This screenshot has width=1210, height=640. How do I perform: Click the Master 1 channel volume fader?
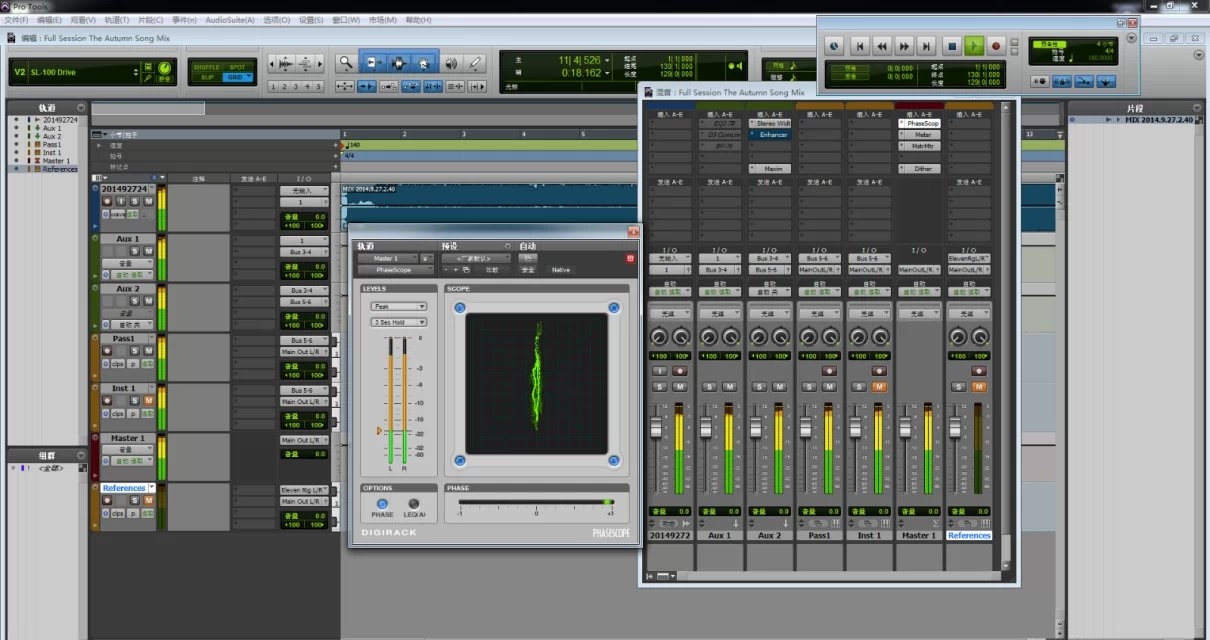[x=905, y=428]
